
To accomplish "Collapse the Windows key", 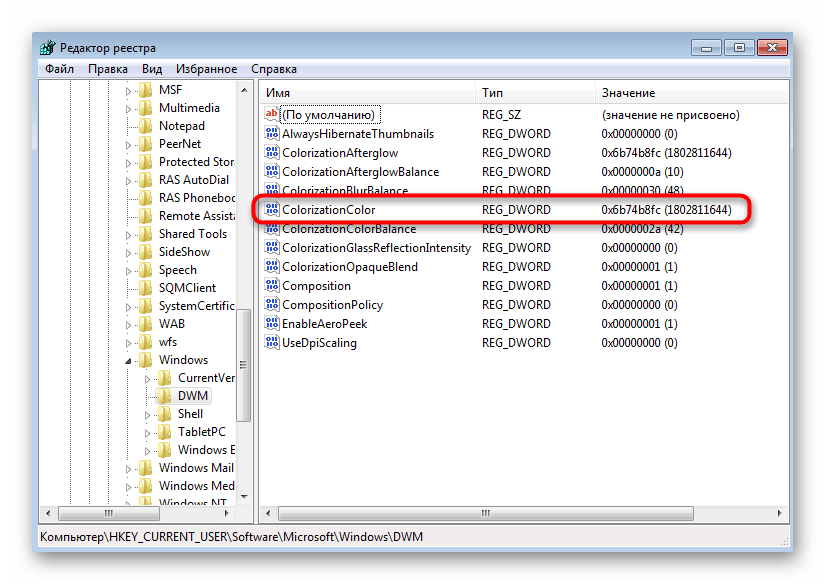I will pyautogui.click(x=128, y=361).
